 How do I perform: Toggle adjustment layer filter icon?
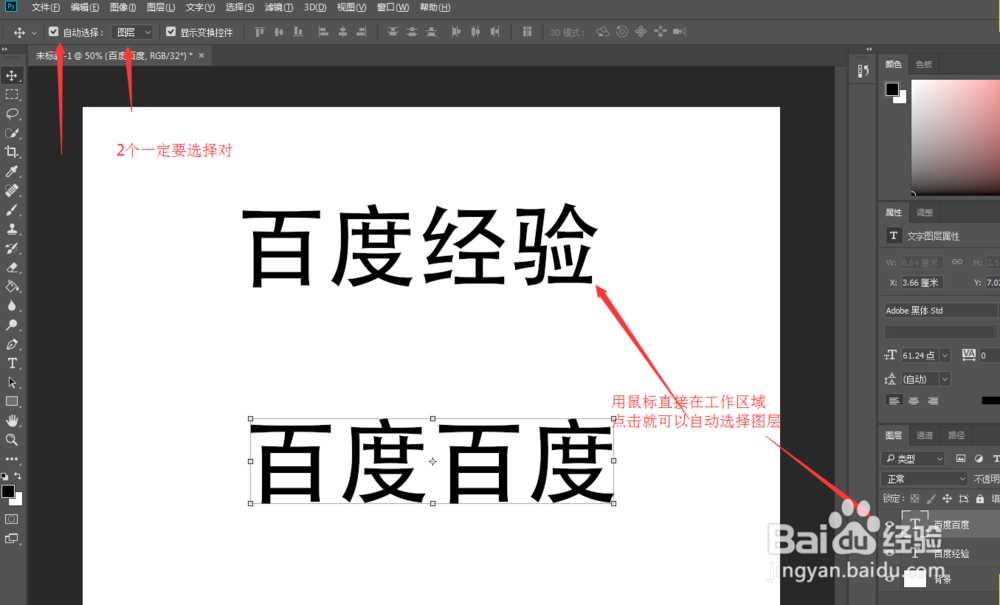coord(979,458)
